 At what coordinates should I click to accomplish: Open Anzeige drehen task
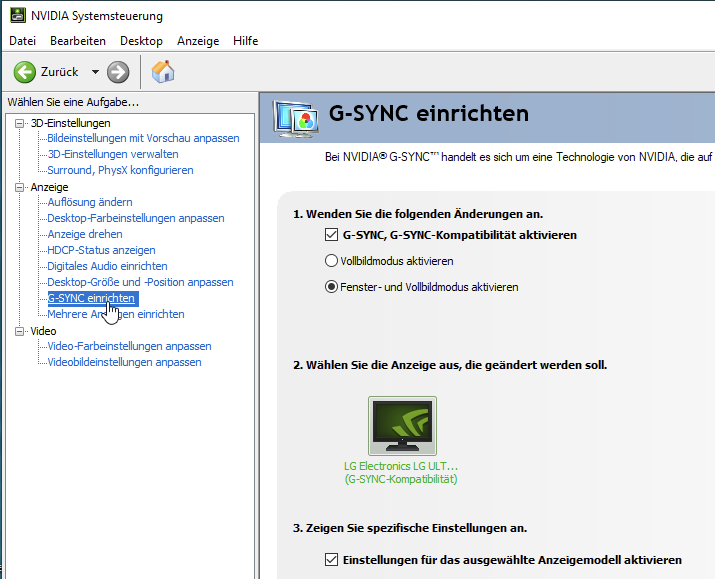[x=85, y=234]
